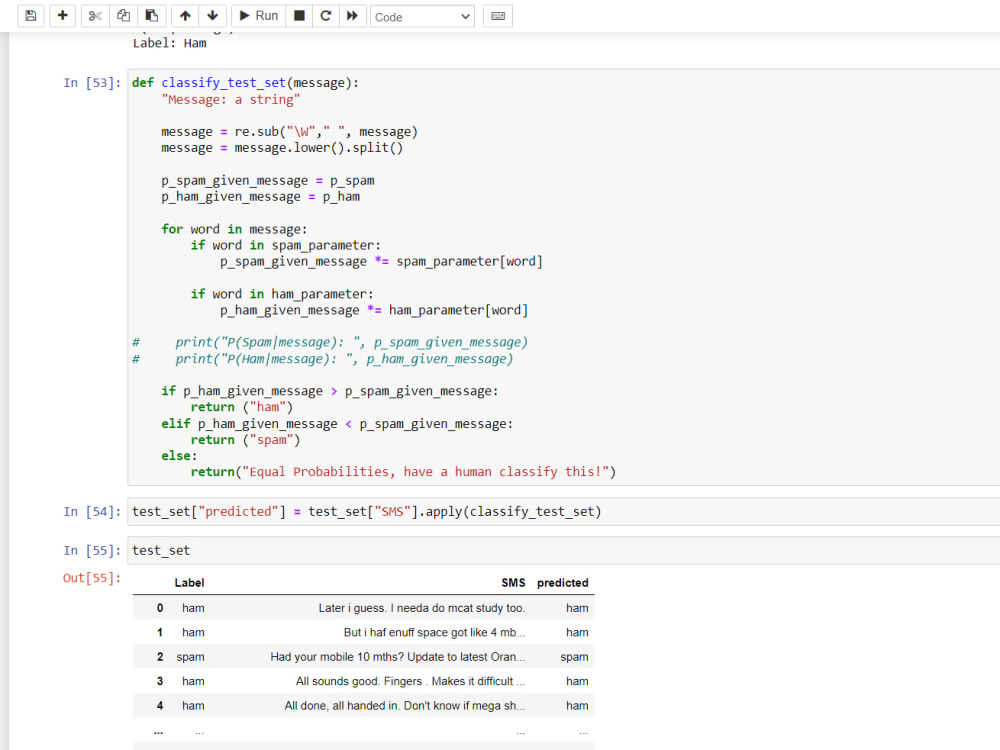Image resolution: width=1000 pixels, height=750 pixels.
Task: Move the selected cell down
Action: [213, 15]
